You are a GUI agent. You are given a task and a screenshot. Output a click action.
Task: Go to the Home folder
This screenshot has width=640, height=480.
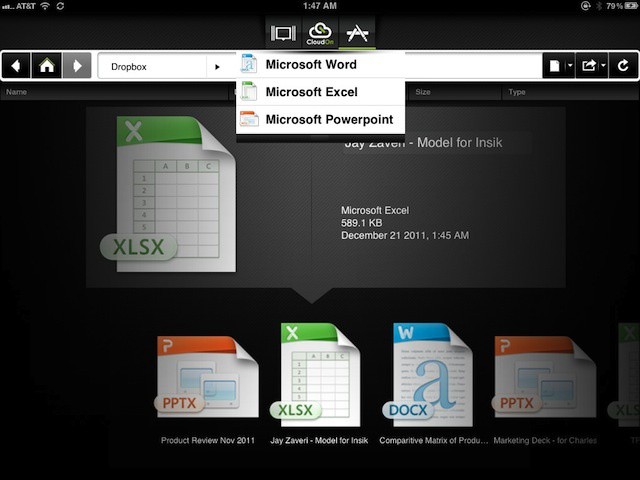[46, 67]
